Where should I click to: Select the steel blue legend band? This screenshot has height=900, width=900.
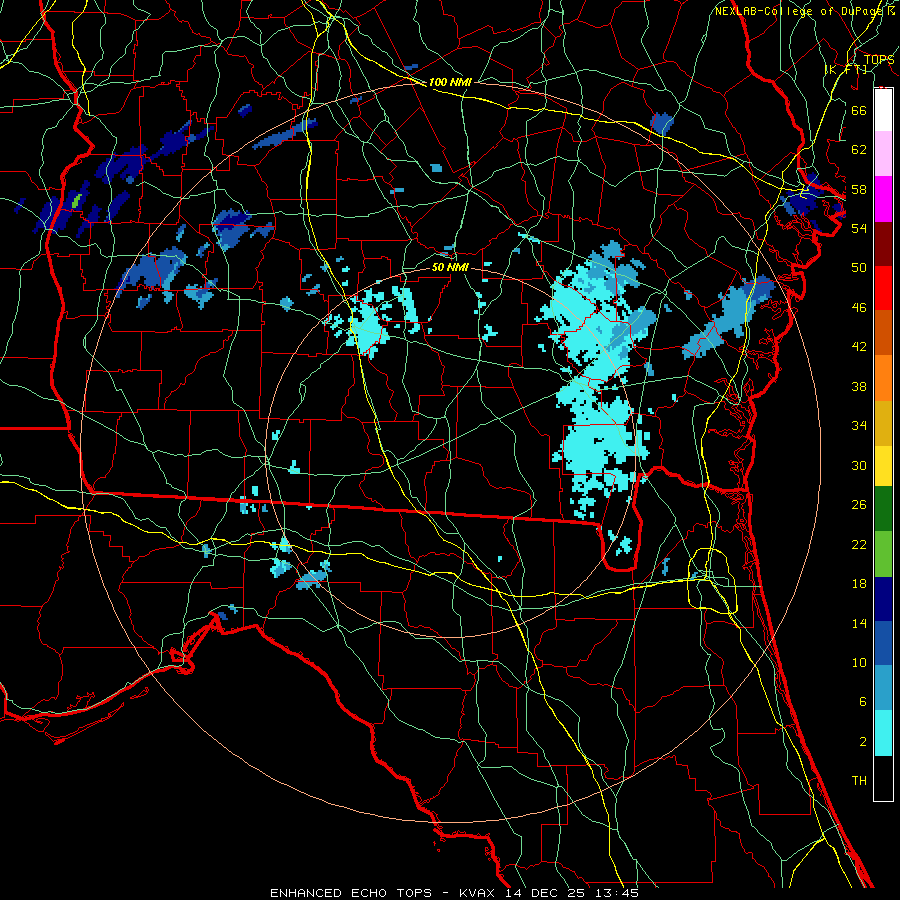point(883,687)
